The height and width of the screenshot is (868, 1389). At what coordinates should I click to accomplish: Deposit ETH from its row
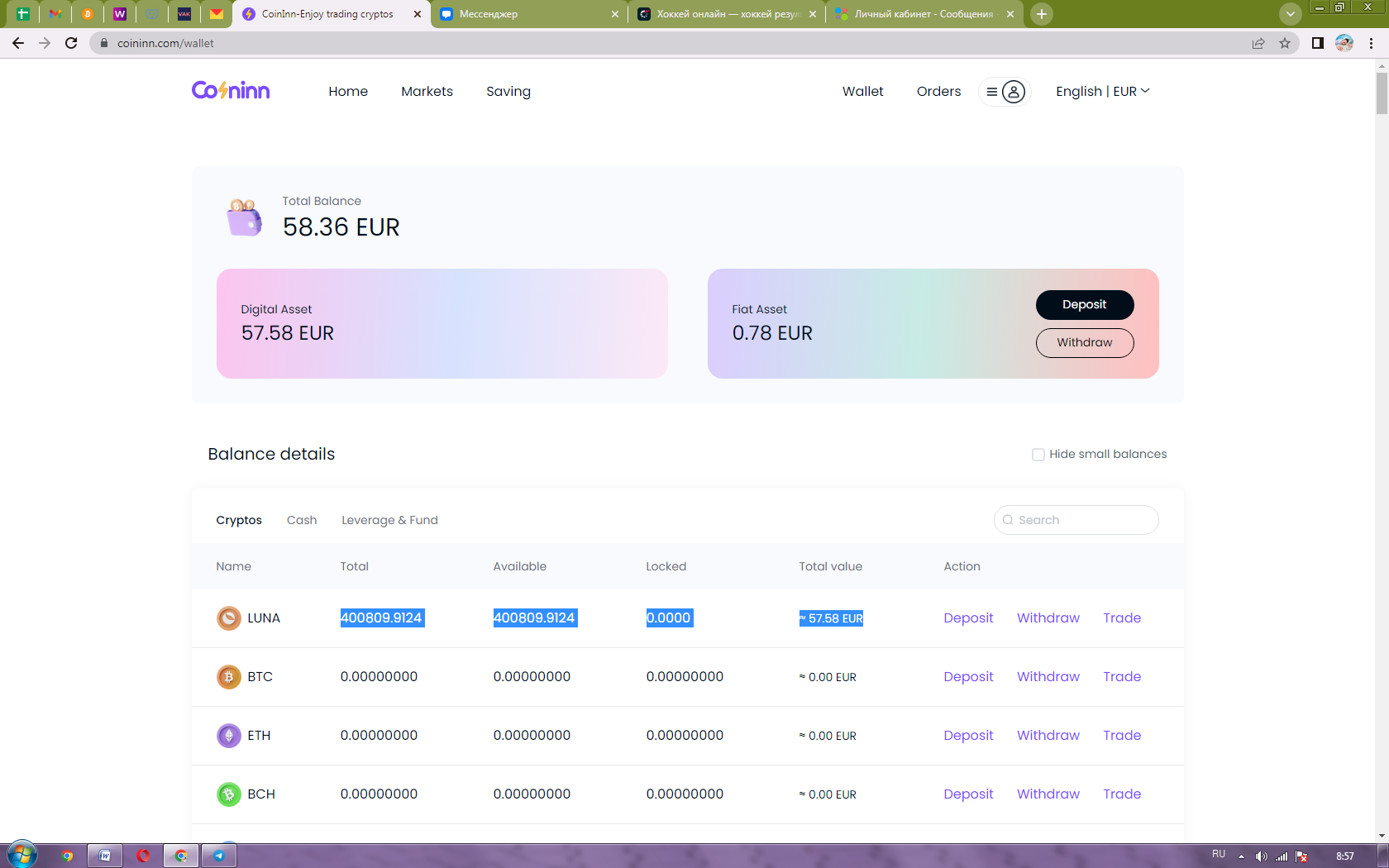(x=968, y=736)
